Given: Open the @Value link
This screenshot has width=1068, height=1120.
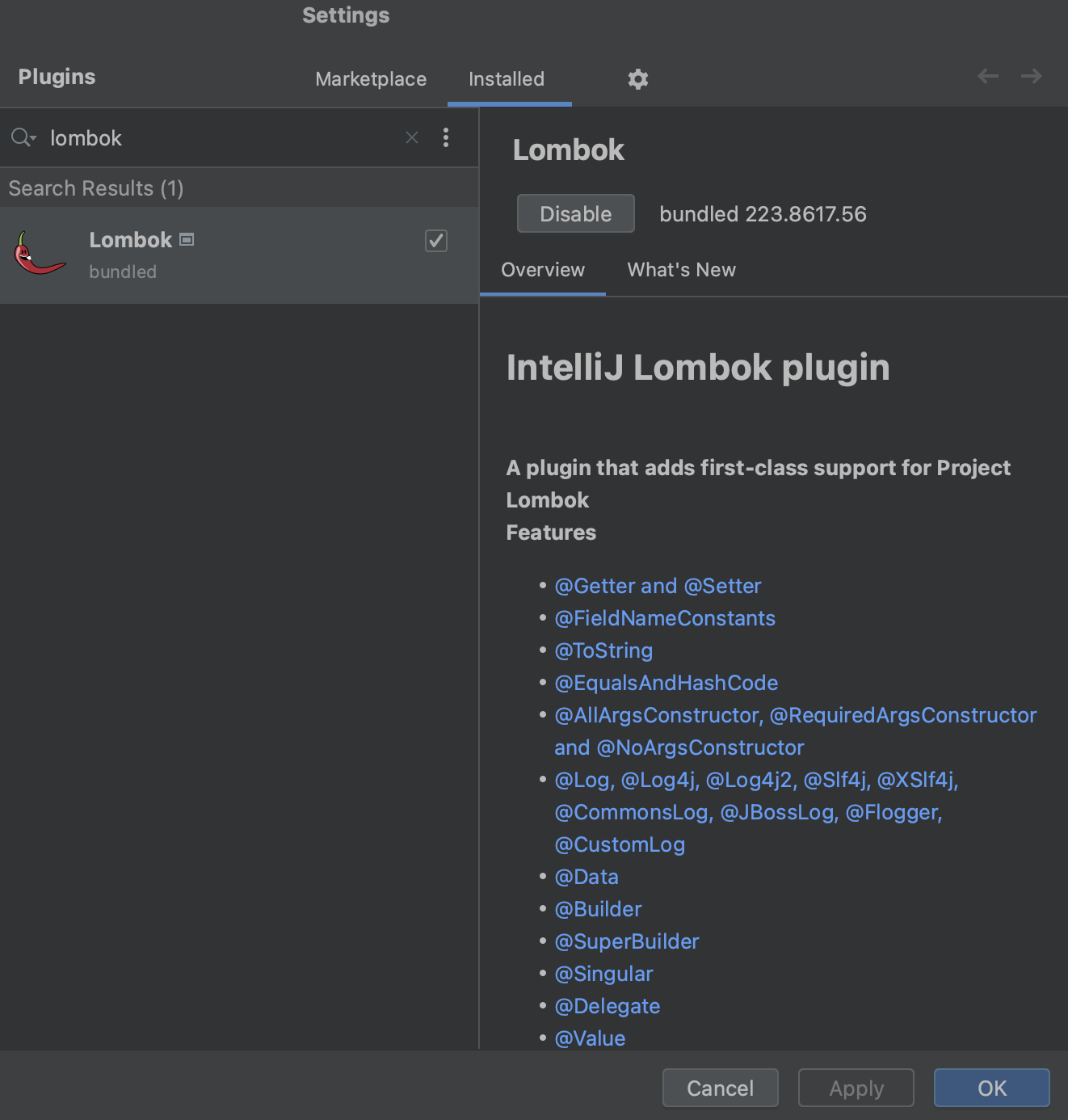Looking at the screenshot, I should click(x=590, y=1038).
